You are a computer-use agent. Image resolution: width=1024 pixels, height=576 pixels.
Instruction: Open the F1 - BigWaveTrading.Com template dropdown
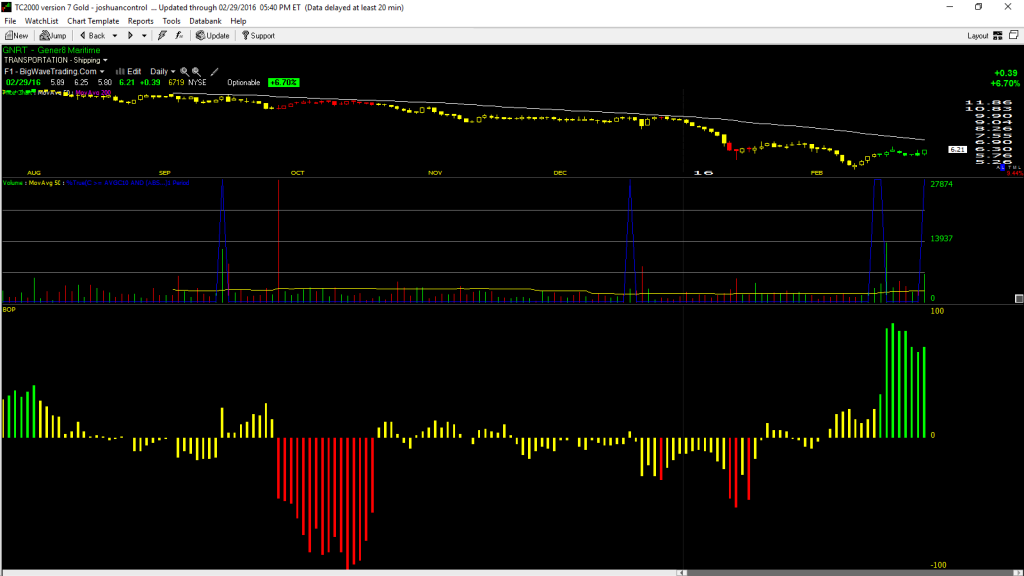tap(54, 72)
